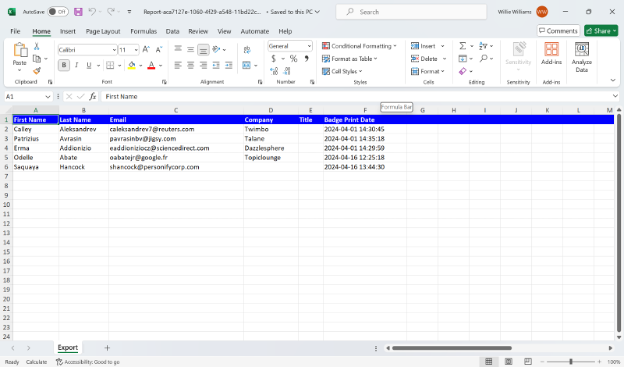
Task: Click the Insert Function fx icon
Action: click(92, 96)
